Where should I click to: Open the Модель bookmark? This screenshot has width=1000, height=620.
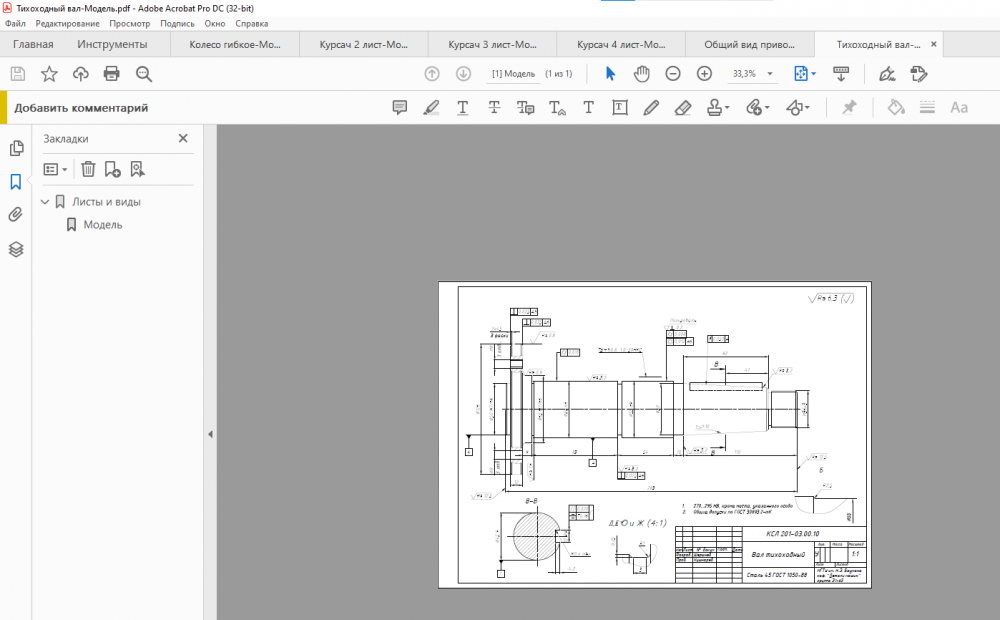coord(103,225)
